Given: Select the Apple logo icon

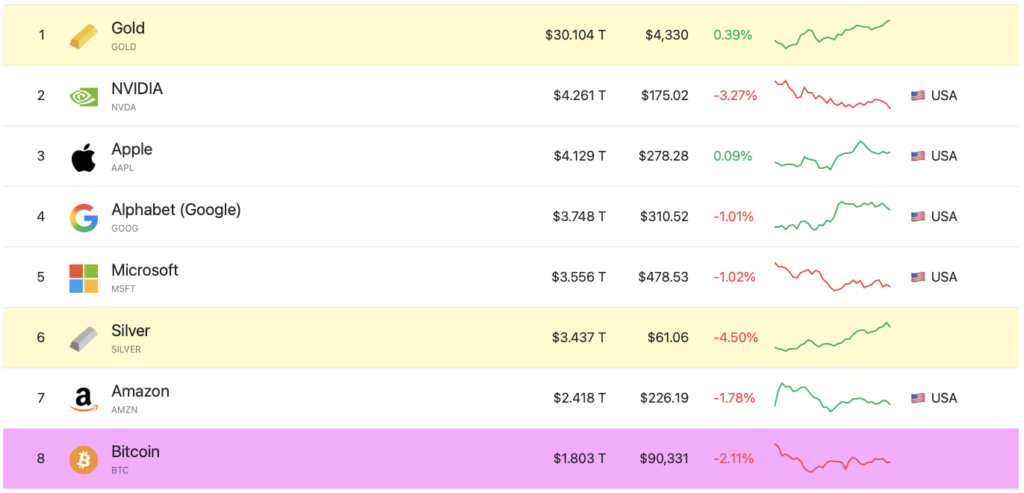Looking at the screenshot, I should [x=84, y=157].
